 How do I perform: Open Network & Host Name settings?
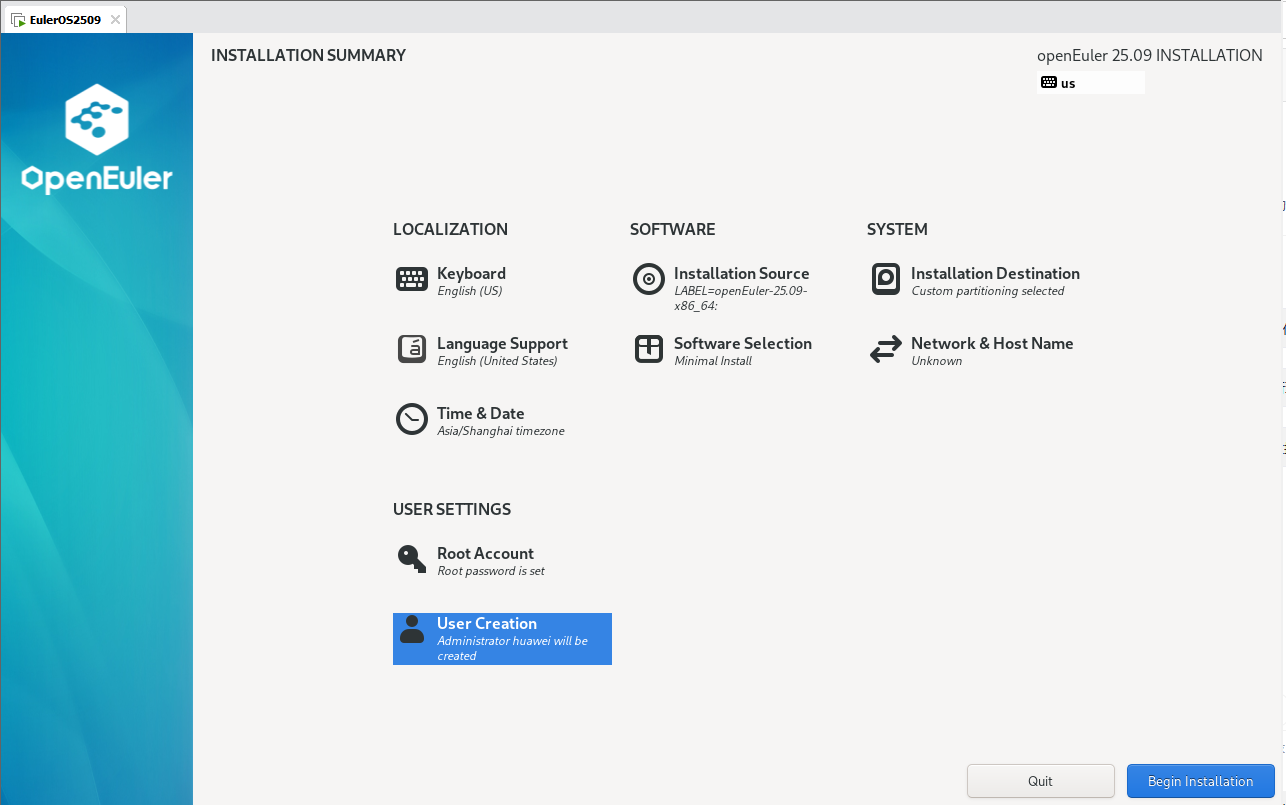coord(992,343)
